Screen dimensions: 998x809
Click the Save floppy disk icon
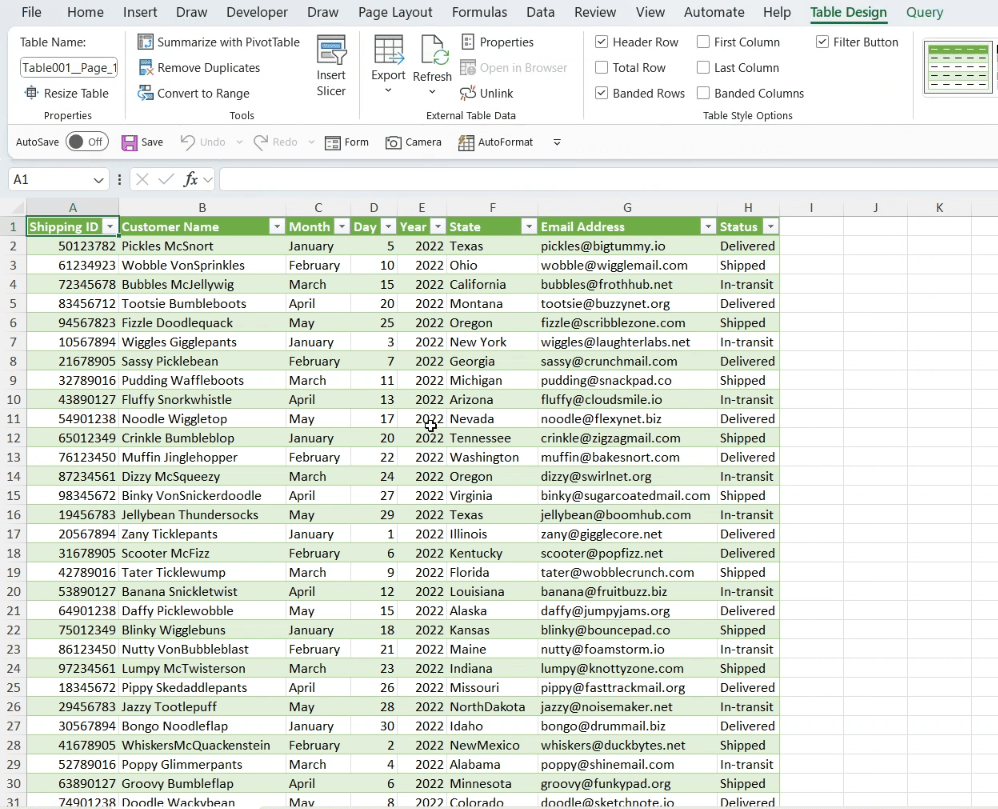pyautogui.click(x=129, y=142)
